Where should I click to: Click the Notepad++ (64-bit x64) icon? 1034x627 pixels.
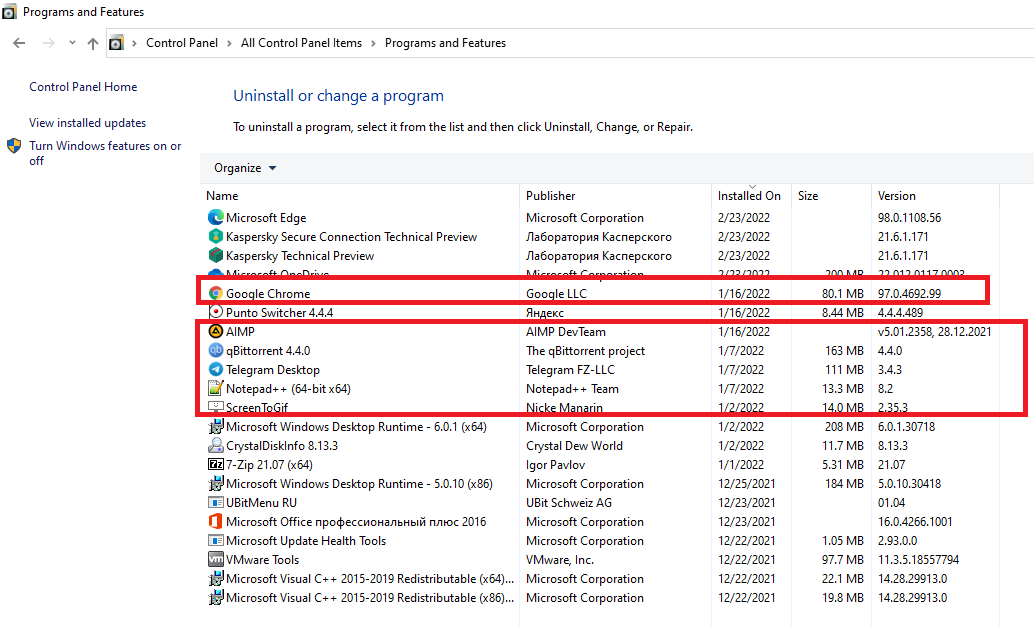tap(216, 388)
